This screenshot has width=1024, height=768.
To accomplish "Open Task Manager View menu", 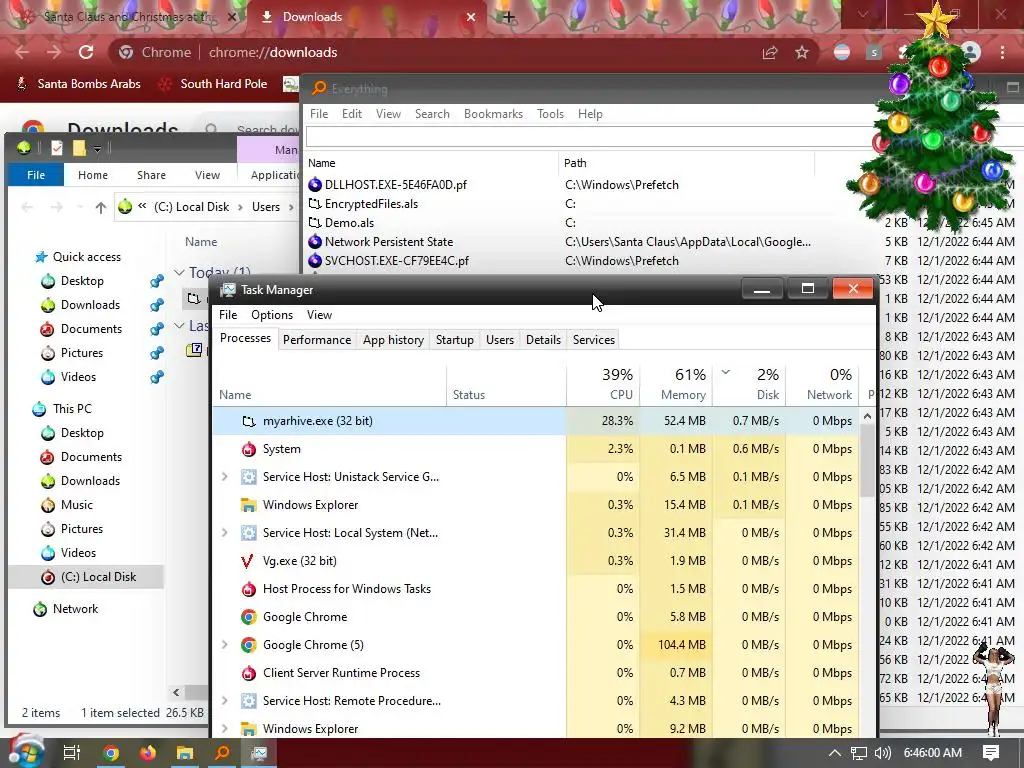I will pyautogui.click(x=319, y=315).
